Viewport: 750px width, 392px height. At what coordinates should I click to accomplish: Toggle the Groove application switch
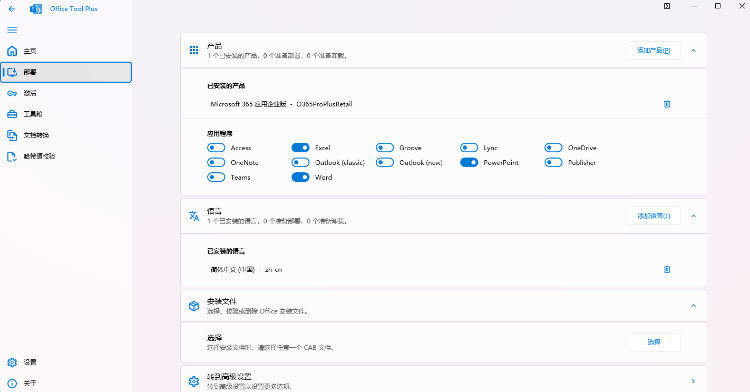(385, 148)
